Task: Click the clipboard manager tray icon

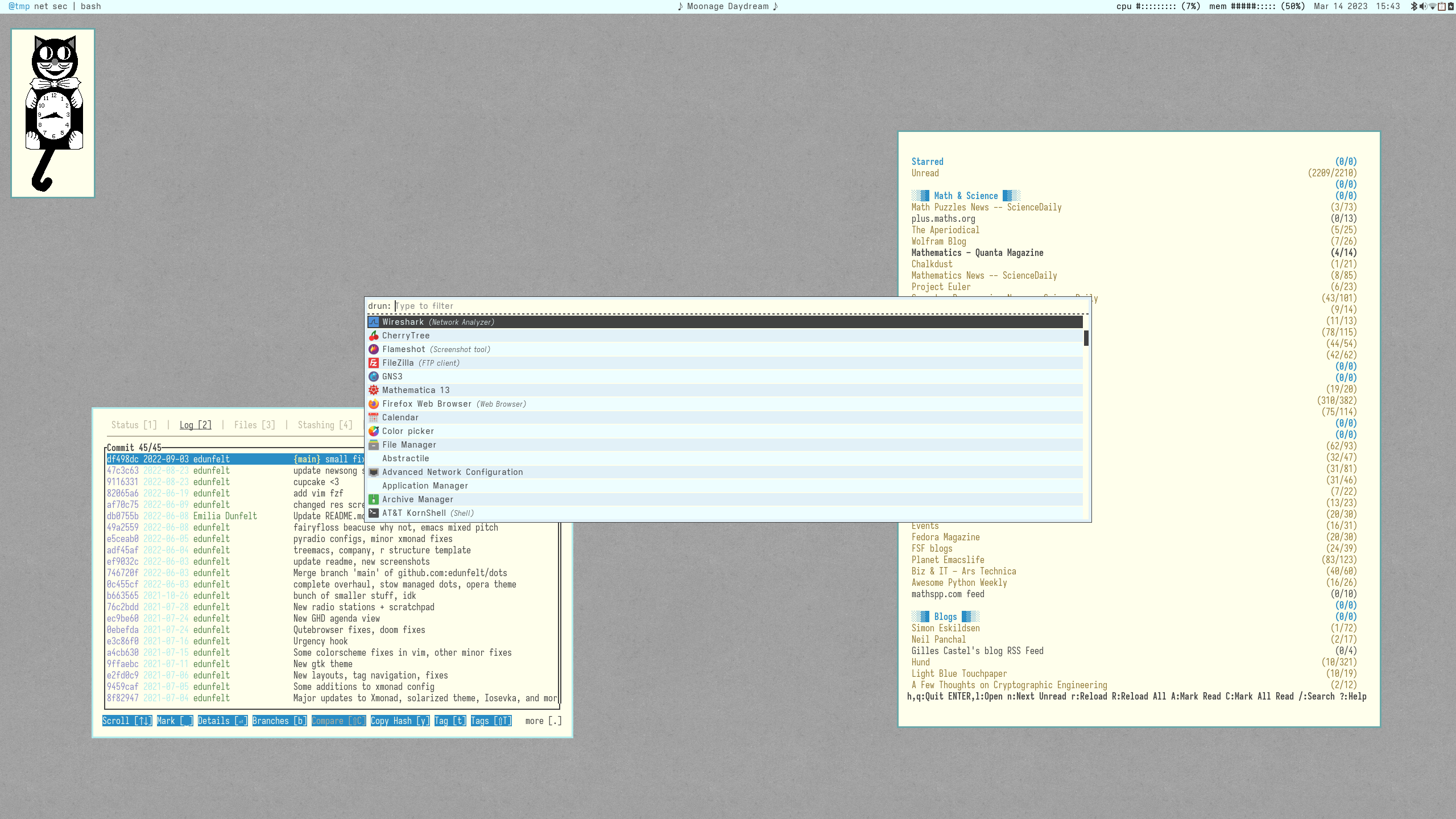Action: pyautogui.click(x=1442, y=6)
